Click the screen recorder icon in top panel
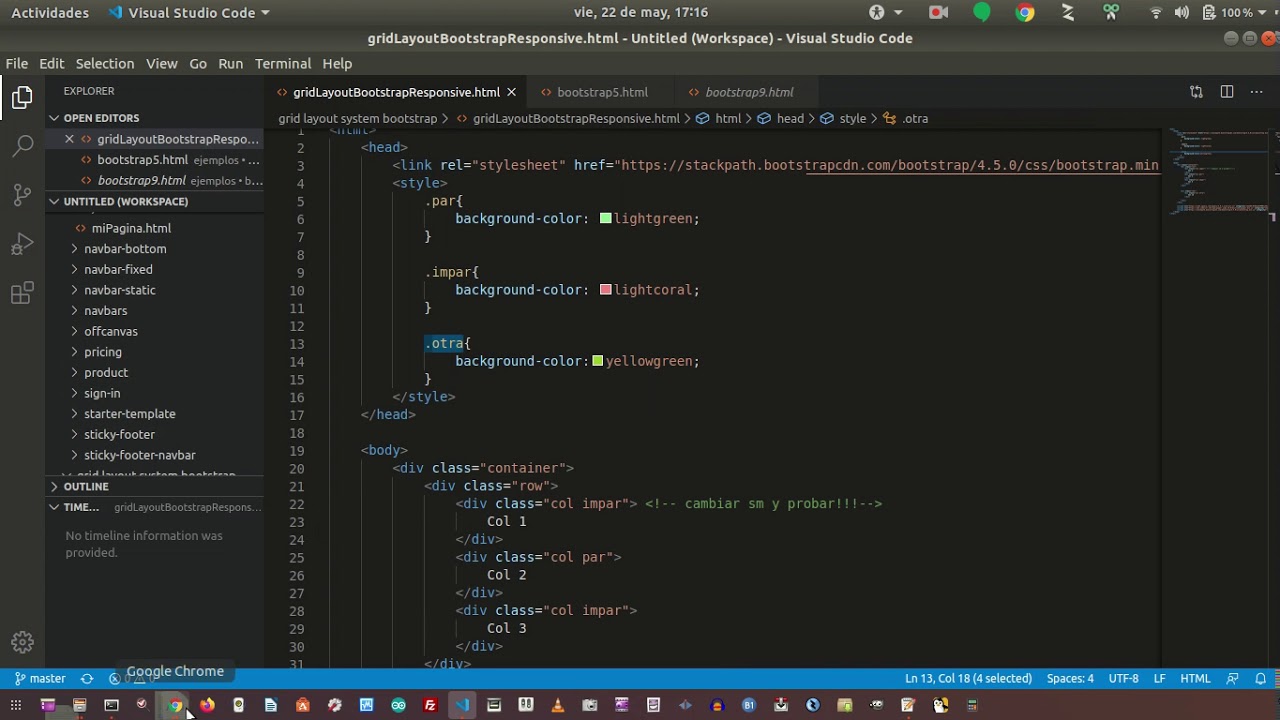The height and width of the screenshot is (720, 1280). (x=938, y=12)
